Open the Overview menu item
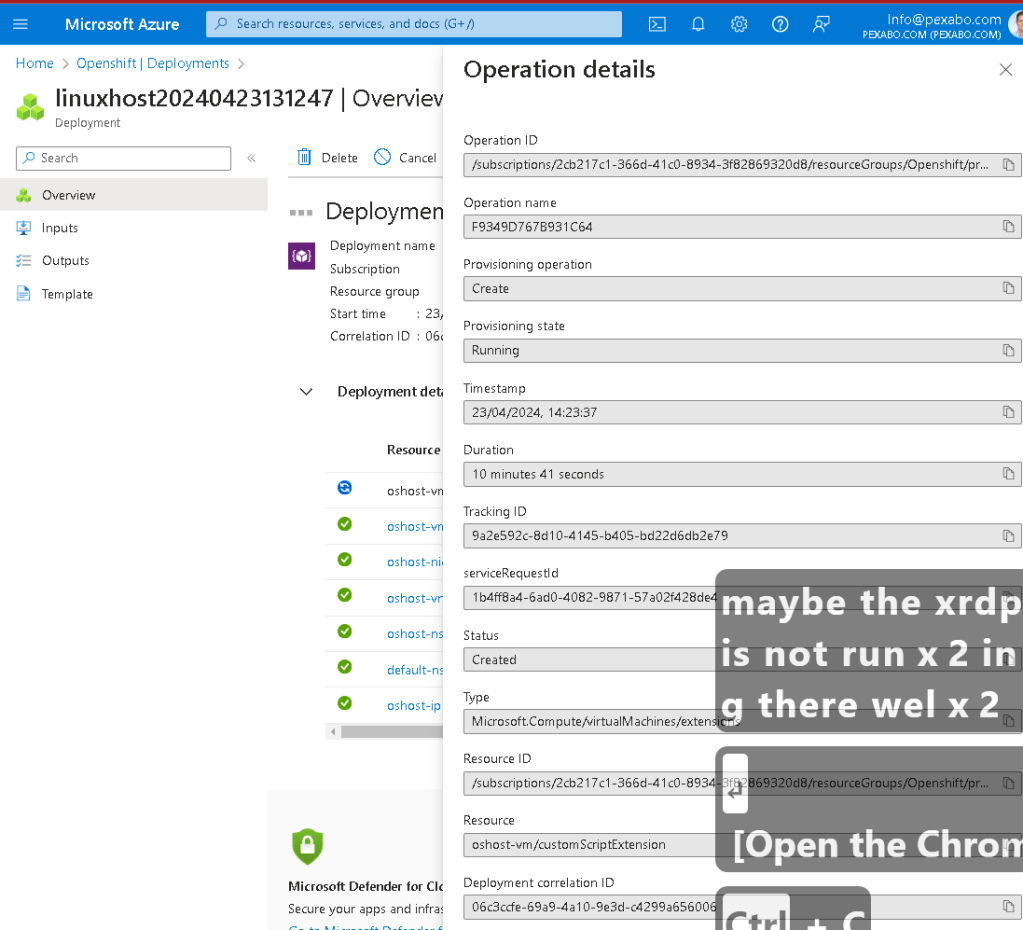The width and height of the screenshot is (1023, 930). (134, 195)
